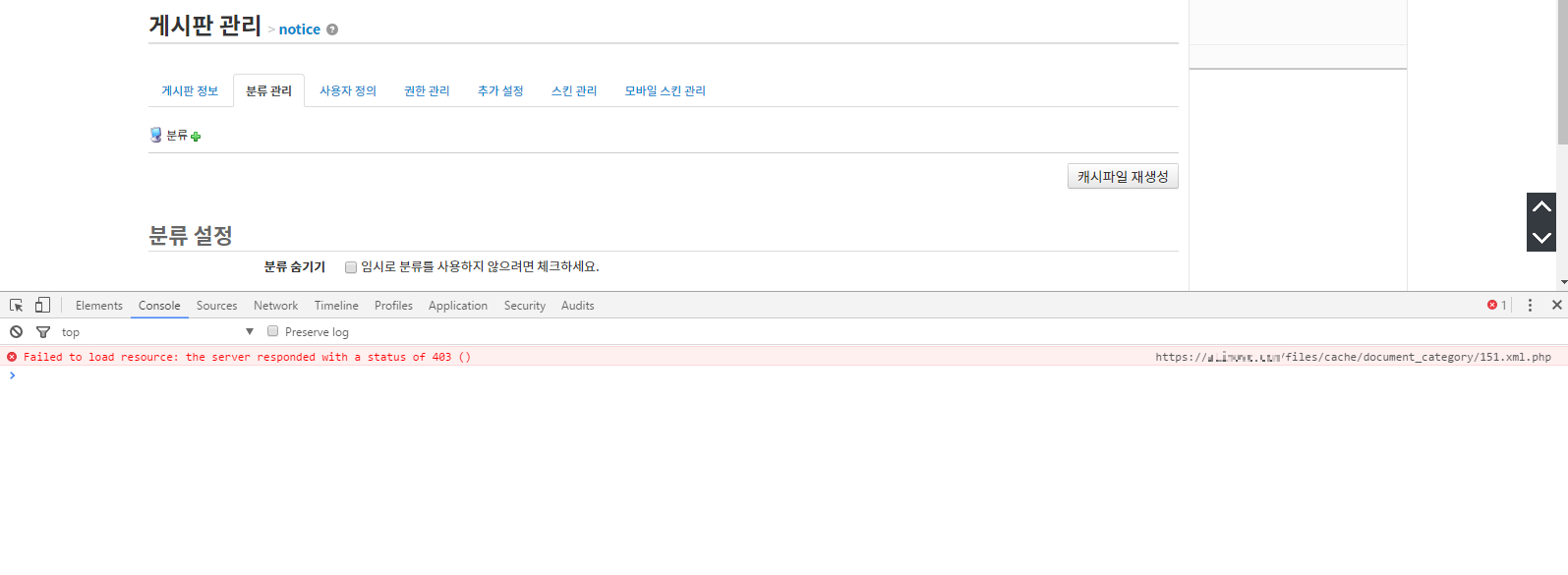The image size is (1568, 575).
Task: Click the red error count indicator
Action: tap(1496, 306)
